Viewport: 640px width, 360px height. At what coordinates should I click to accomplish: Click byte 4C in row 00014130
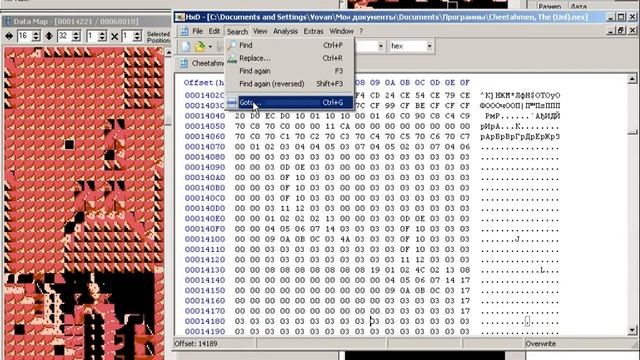point(420,270)
